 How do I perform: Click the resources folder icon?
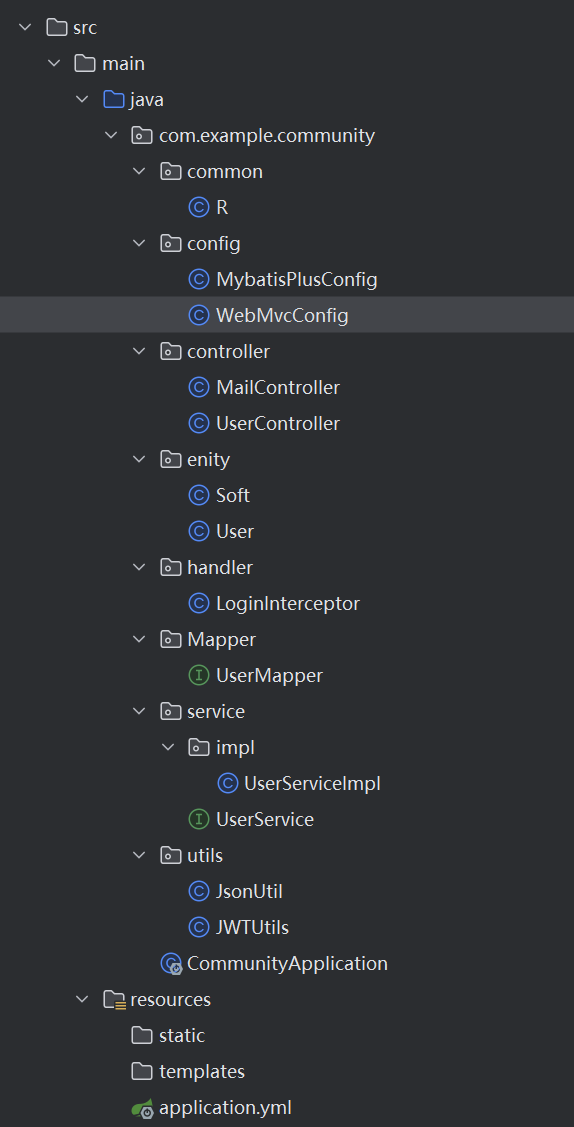(114, 999)
